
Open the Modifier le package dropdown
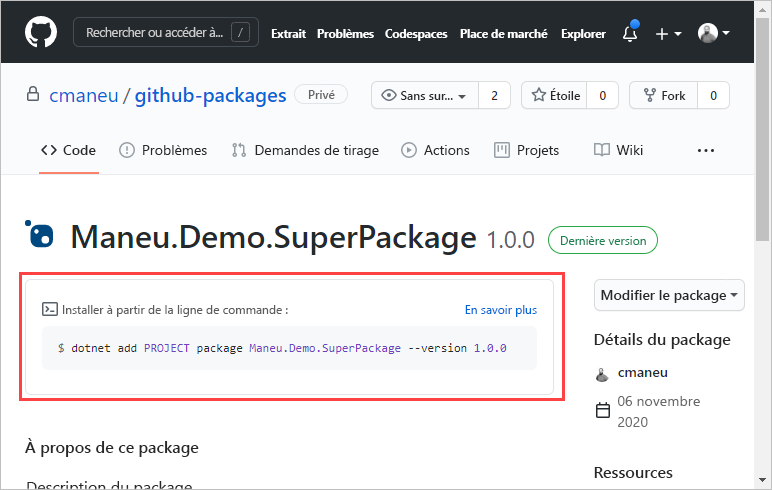click(x=669, y=295)
